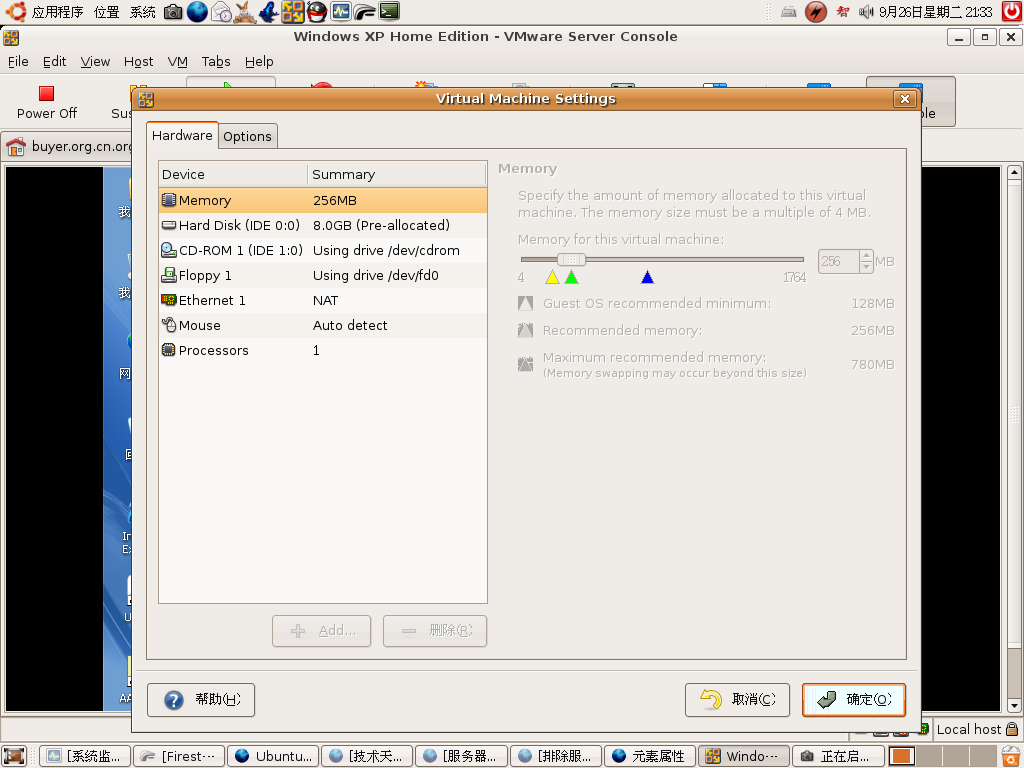The image size is (1024, 768).
Task: Click the date and time clock
Action: tap(936, 12)
